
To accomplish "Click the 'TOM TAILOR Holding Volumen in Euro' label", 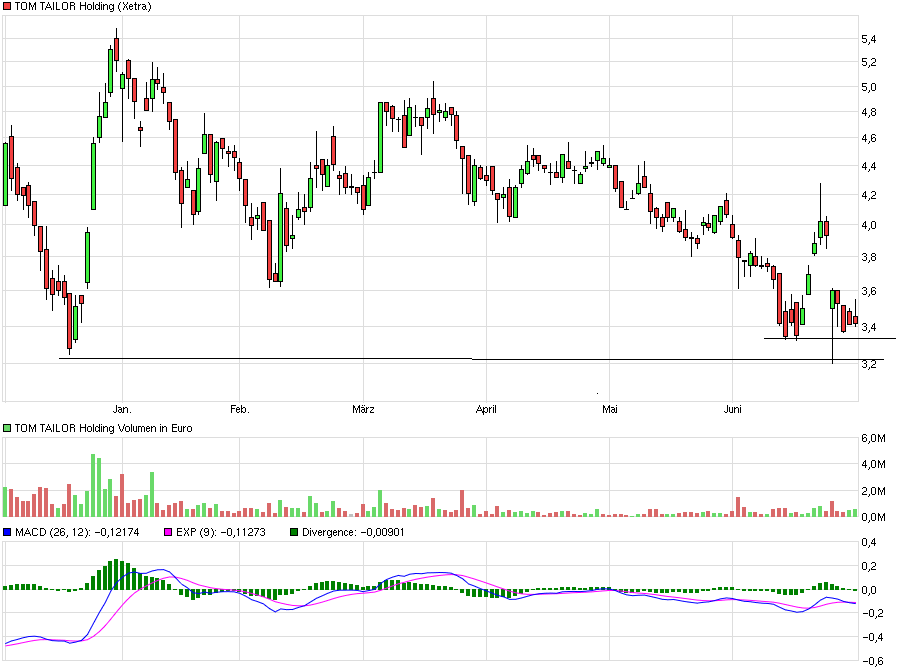I will [x=103, y=428].
